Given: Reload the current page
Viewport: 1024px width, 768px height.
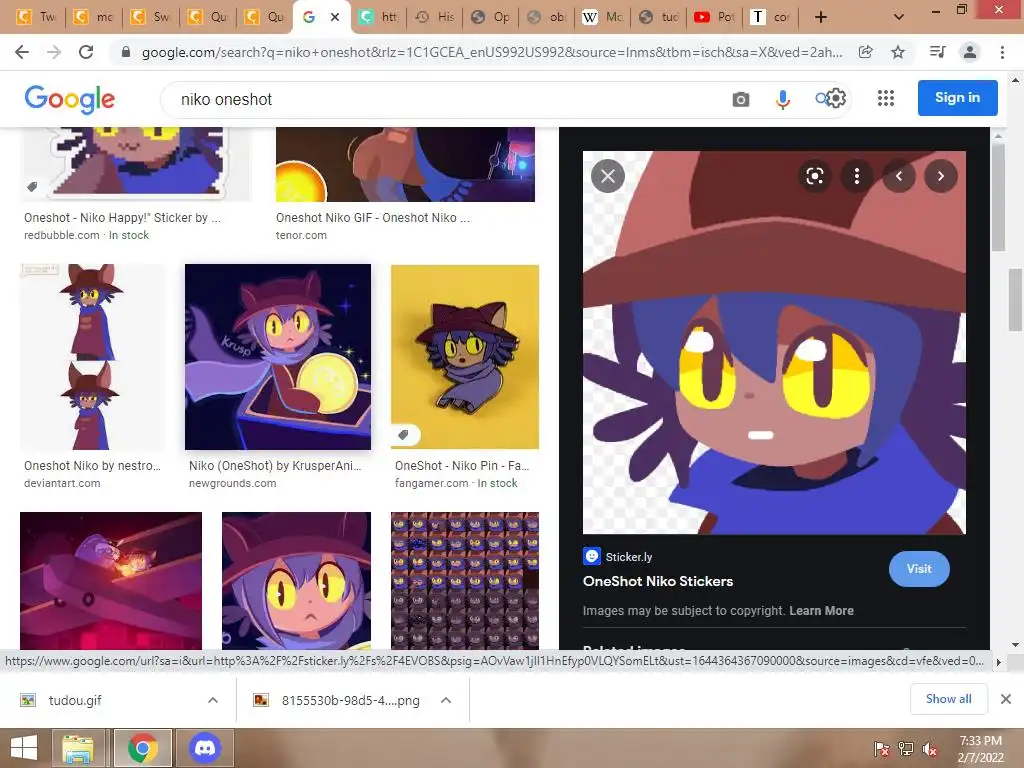Looking at the screenshot, I should tap(86, 52).
